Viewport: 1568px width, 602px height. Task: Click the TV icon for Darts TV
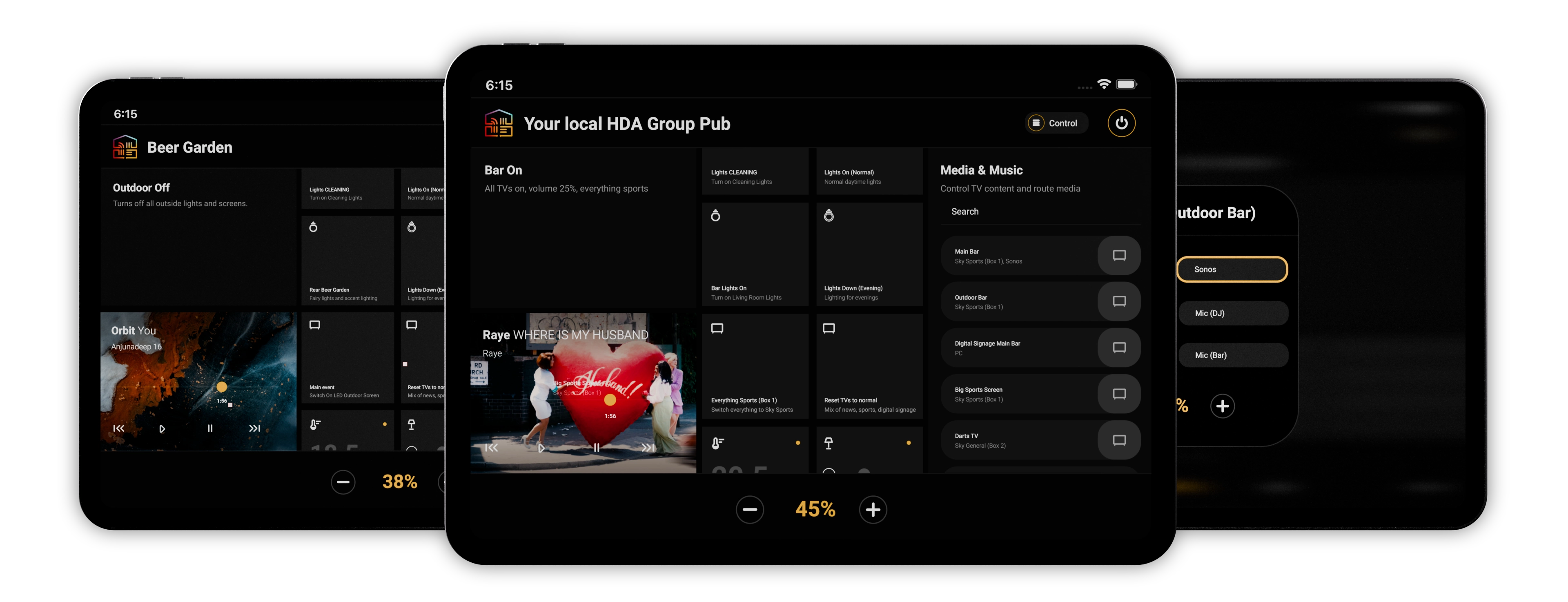point(1119,440)
